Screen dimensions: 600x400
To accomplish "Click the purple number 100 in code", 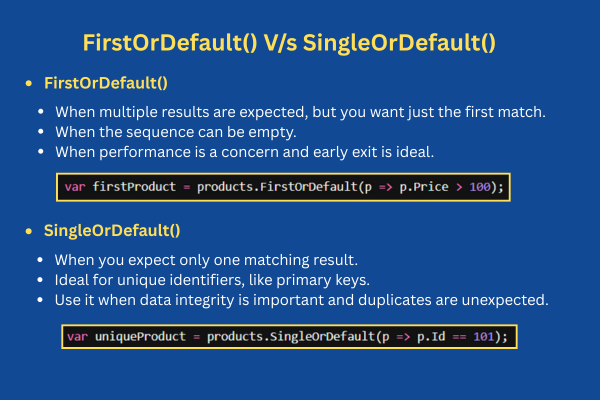I will pyautogui.click(x=480, y=187).
